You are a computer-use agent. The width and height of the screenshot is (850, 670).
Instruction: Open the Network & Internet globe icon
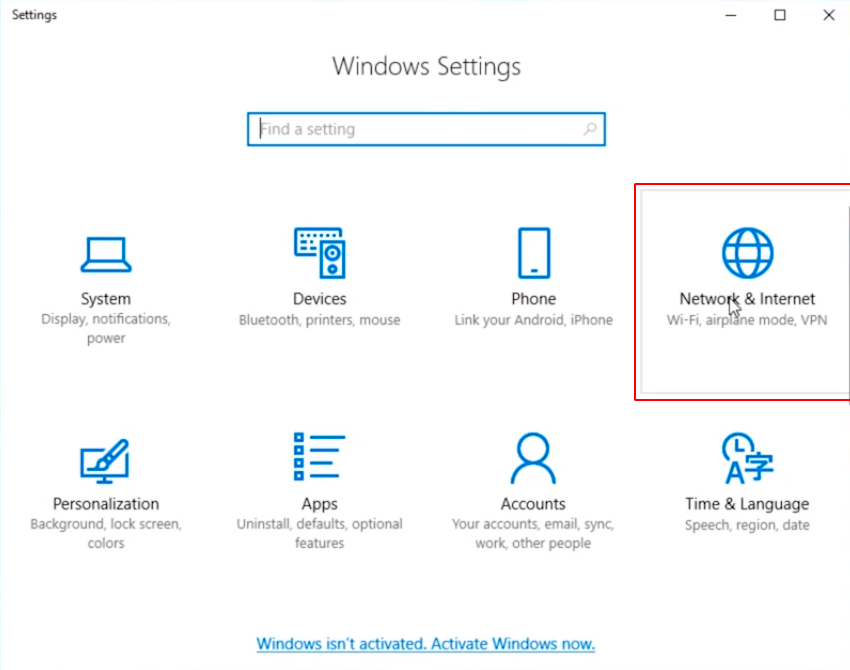pyautogui.click(x=748, y=253)
